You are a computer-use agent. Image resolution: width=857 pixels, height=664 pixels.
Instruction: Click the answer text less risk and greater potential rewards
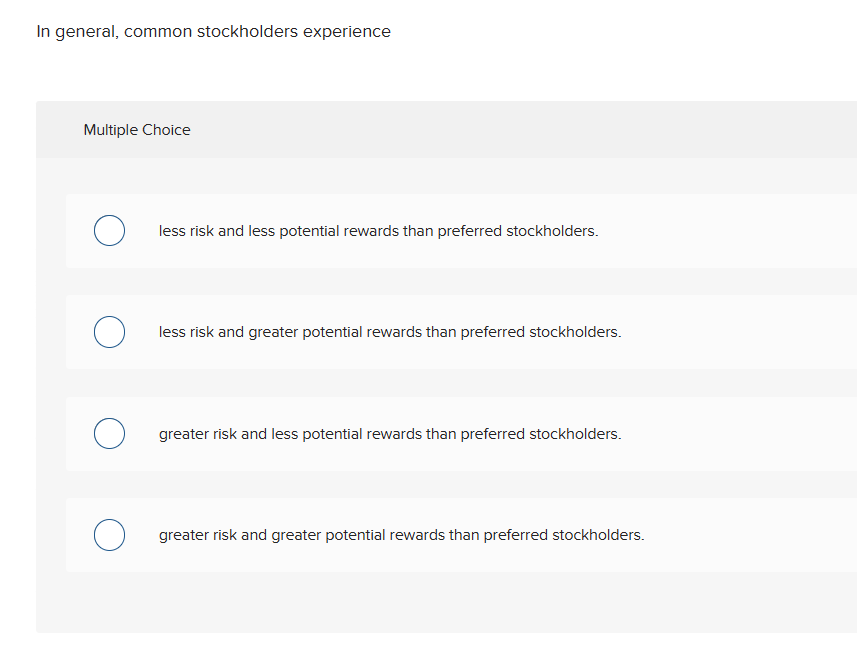(x=390, y=331)
